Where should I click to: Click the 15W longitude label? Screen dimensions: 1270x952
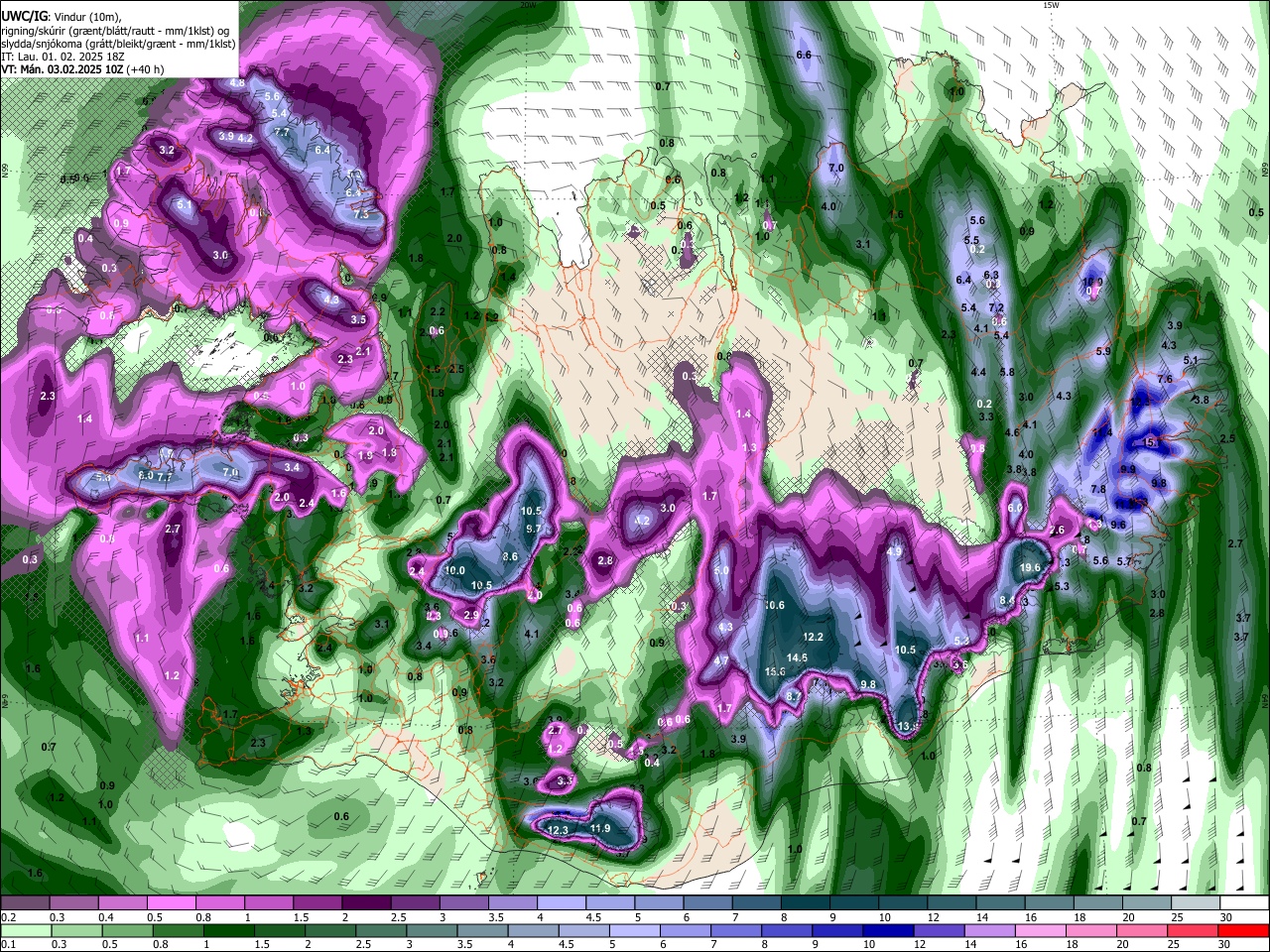coord(1051,5)
